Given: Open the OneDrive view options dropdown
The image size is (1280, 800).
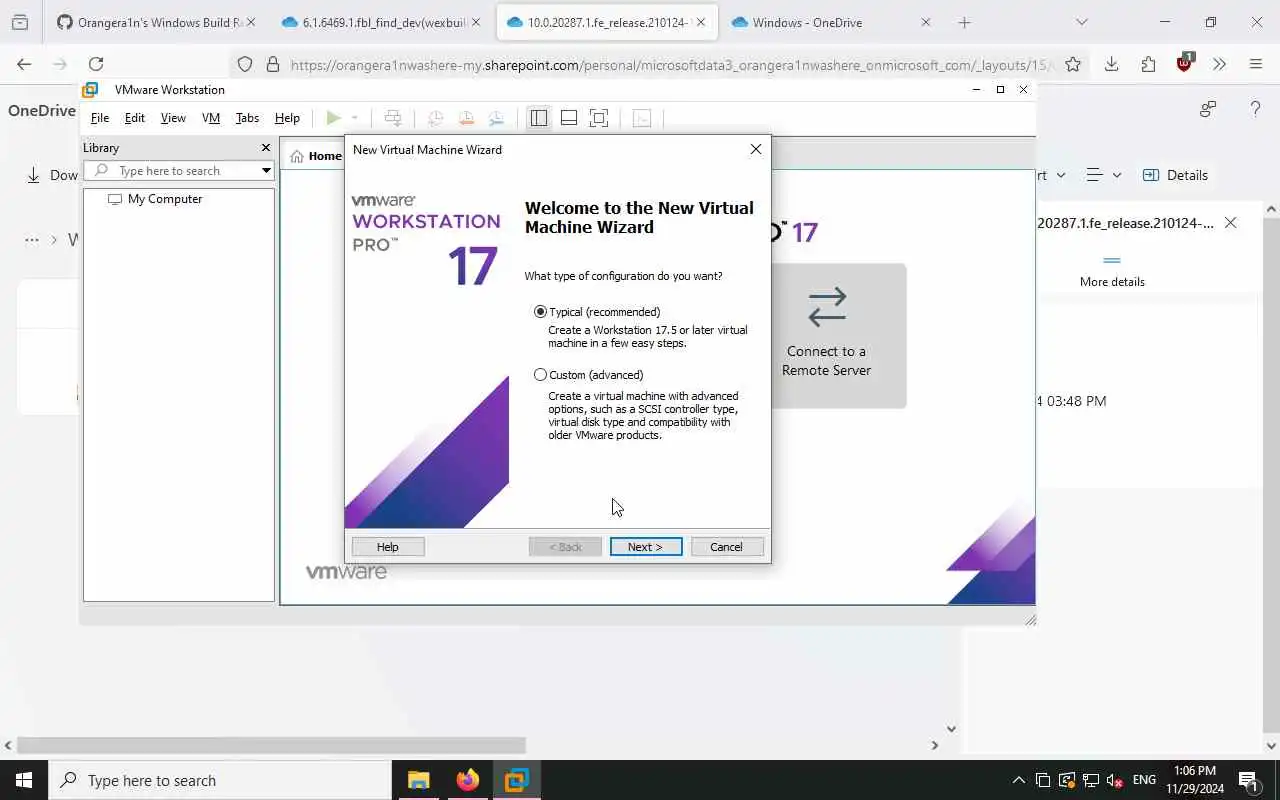Looking at the screenshot, I should point(1104,175).
